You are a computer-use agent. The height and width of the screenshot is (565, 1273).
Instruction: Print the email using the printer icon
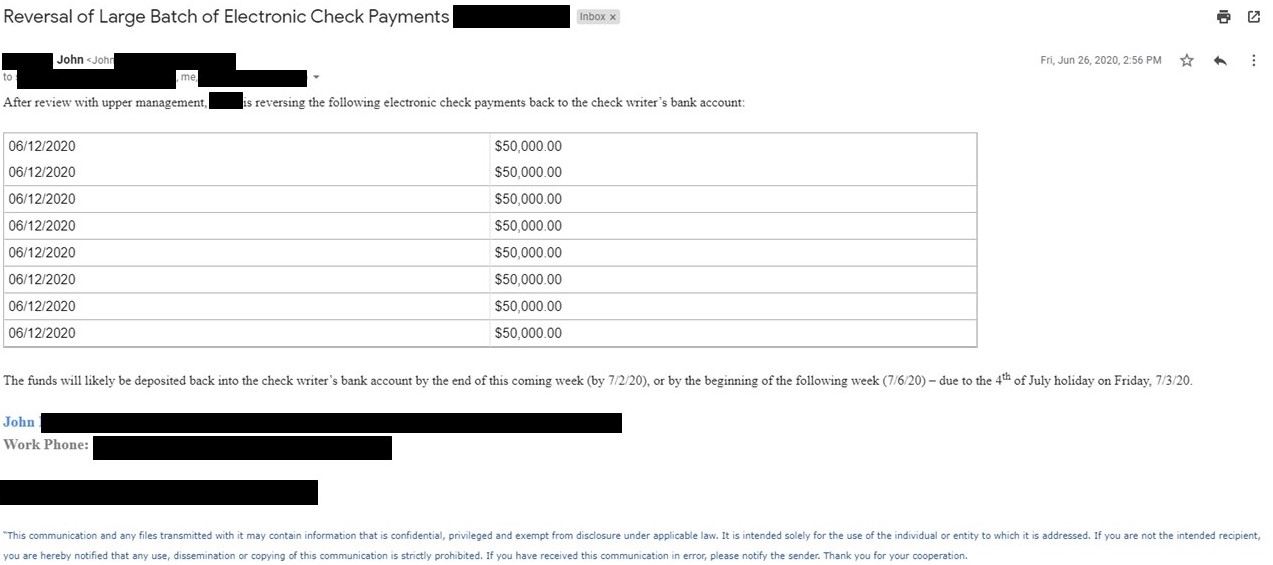1223,17
